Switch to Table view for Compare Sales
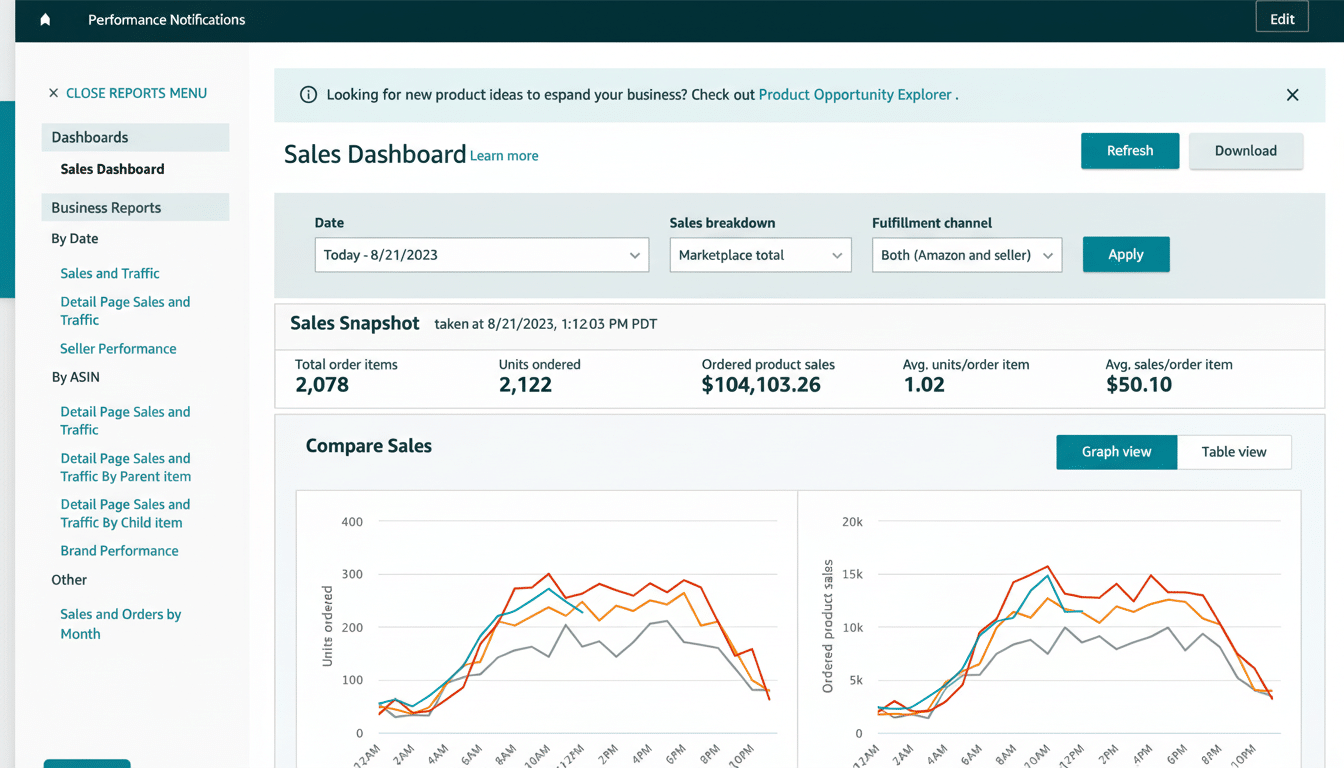The height and width of the screenshot is (768, 1344). [x=1234, y=452]
